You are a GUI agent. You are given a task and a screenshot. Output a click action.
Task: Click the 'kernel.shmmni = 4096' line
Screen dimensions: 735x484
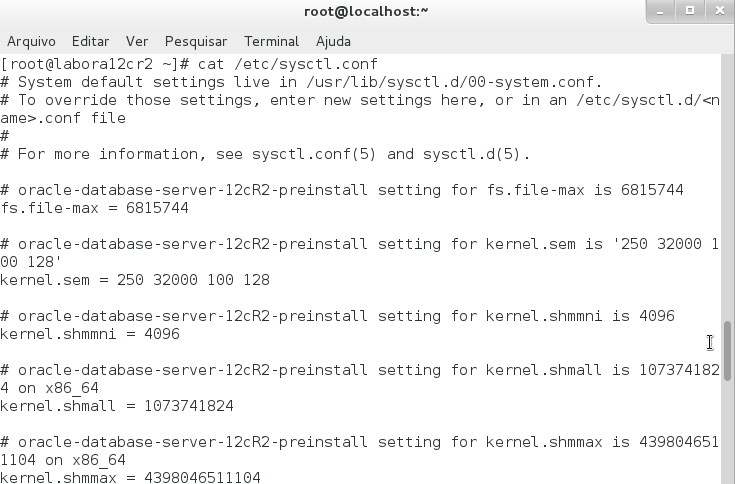tap(90, 334)
